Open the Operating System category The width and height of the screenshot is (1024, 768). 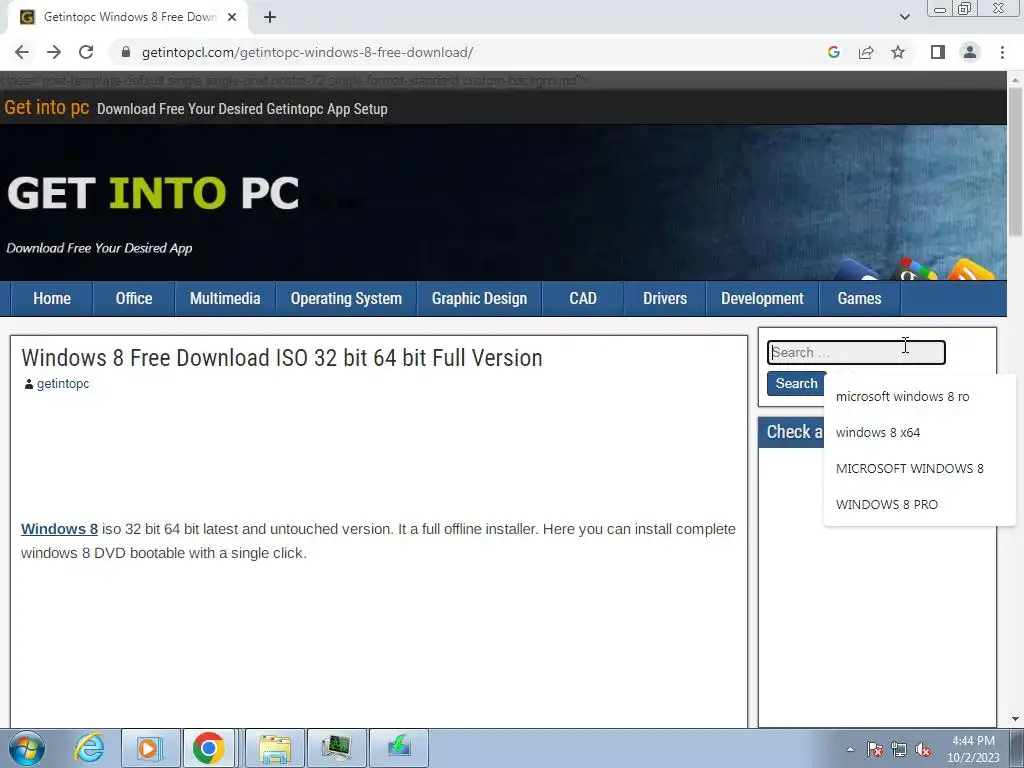pos(346,298)
